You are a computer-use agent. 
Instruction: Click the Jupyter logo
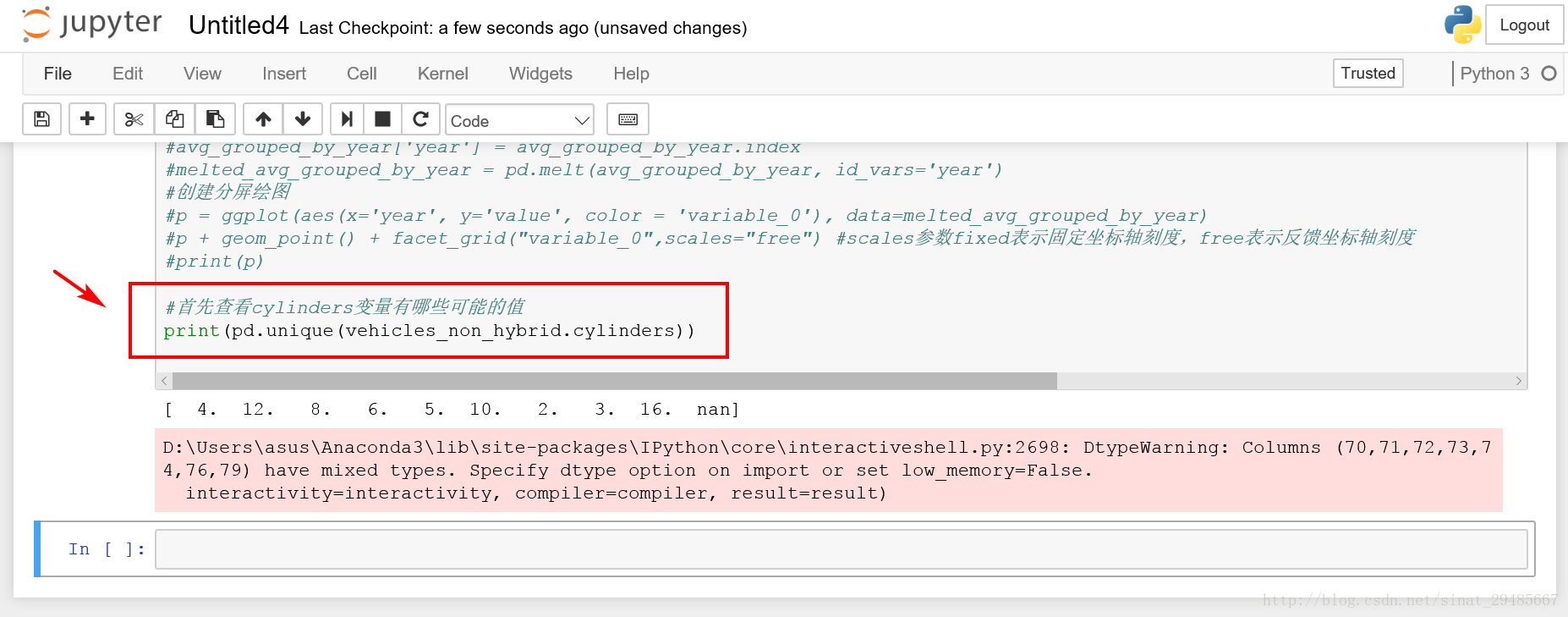point(91,24)
